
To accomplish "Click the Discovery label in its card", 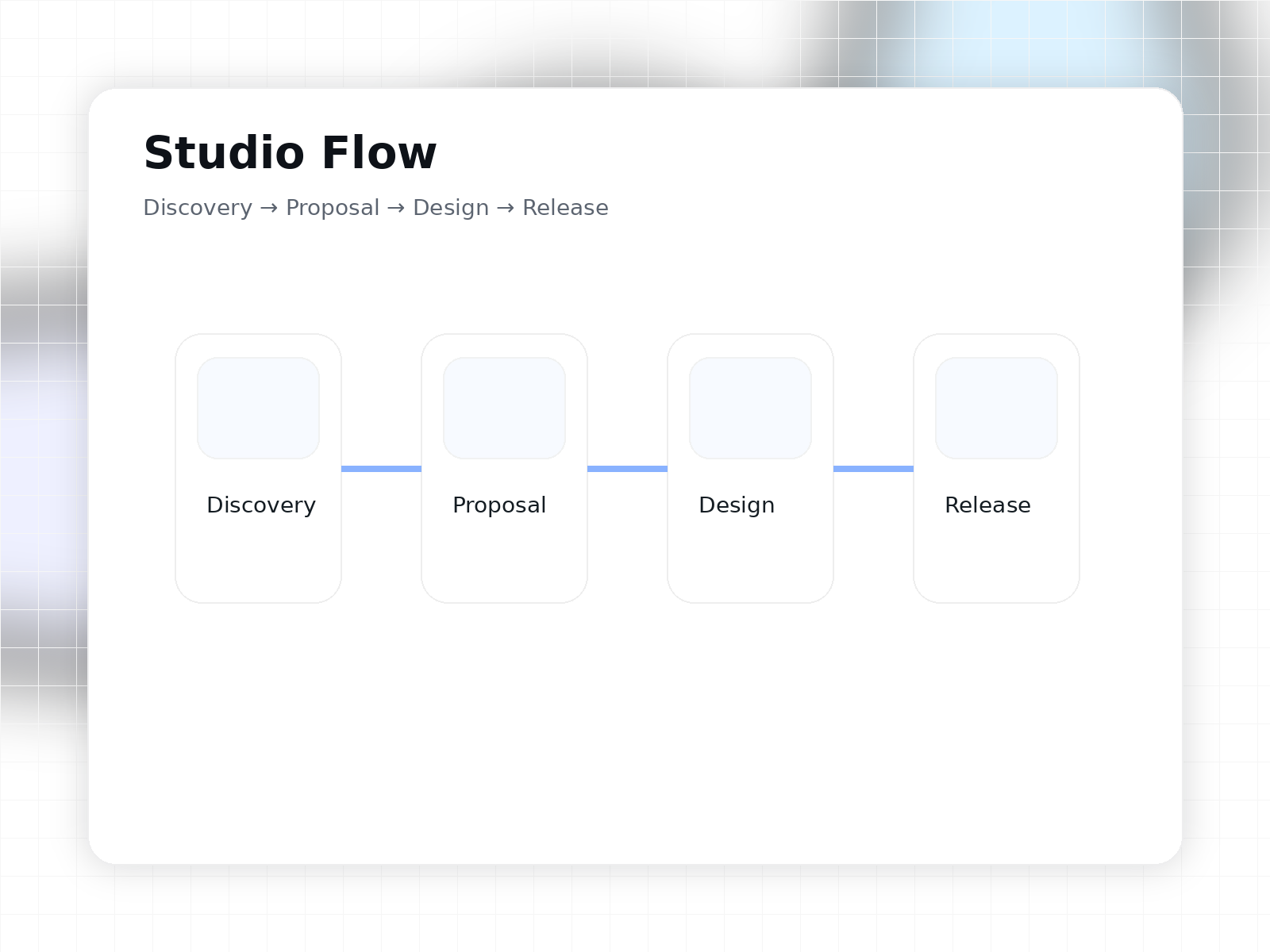I will click(261, 505).
